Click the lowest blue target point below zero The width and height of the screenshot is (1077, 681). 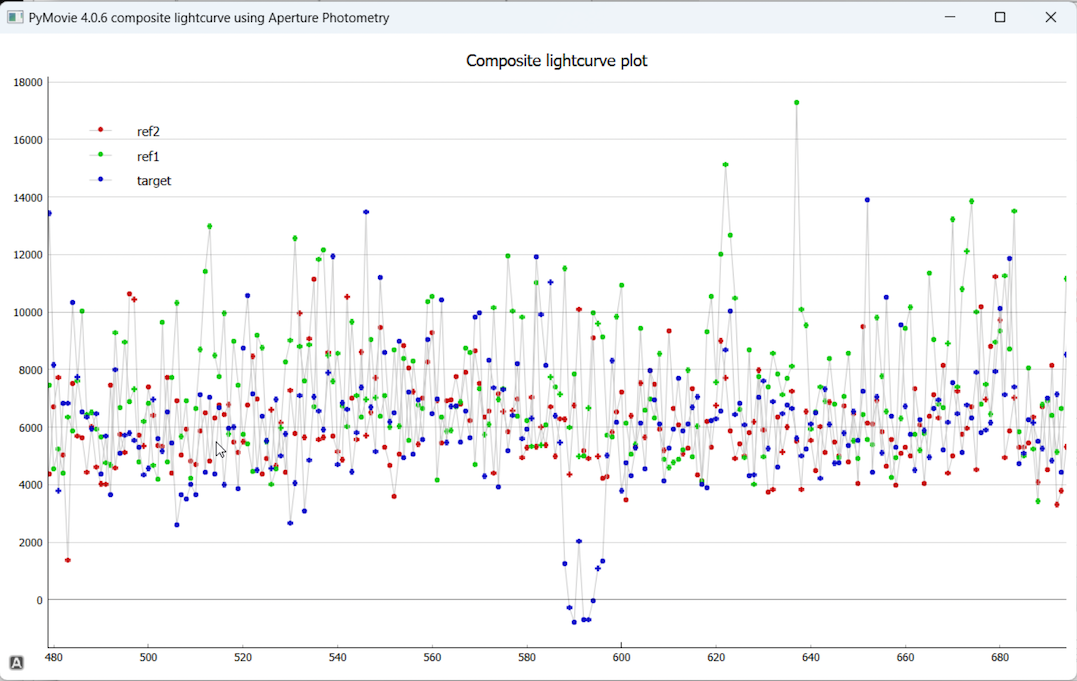click(x=574, y=622)
